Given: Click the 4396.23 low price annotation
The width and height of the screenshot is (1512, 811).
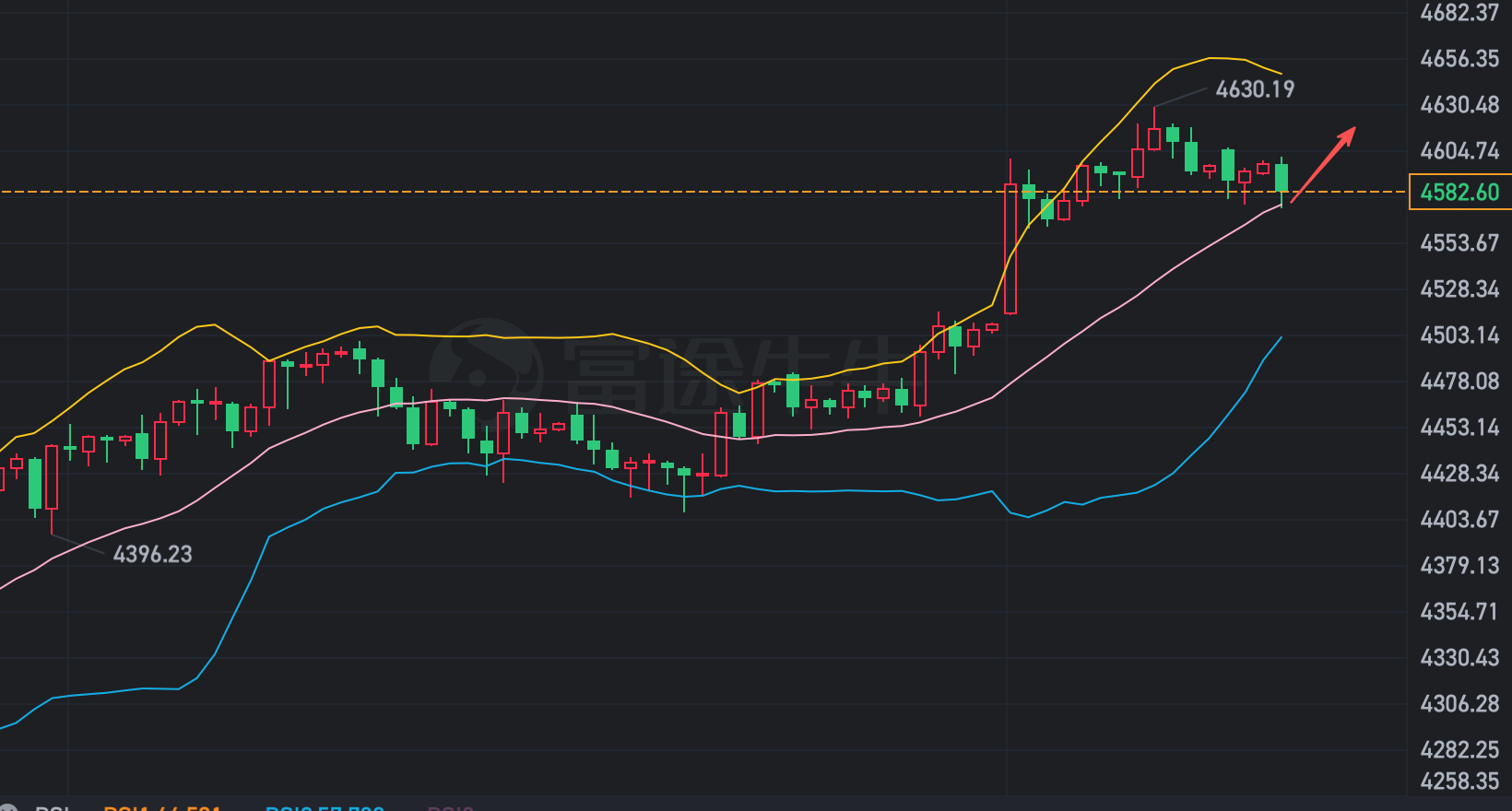Looking at the screenshot, I should [x=152, y=554].
